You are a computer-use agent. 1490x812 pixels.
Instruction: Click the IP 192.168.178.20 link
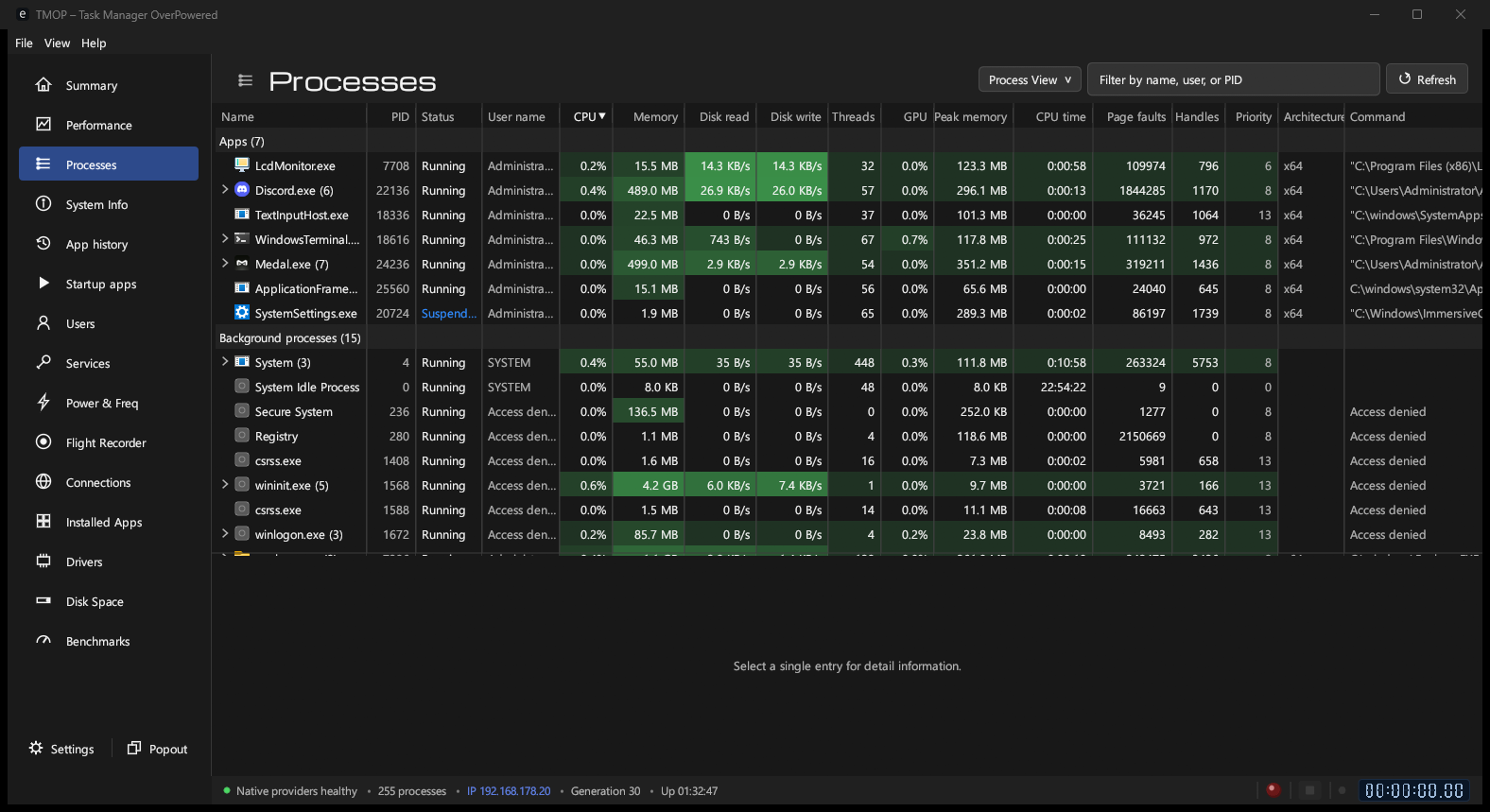(x=509, y=791)
